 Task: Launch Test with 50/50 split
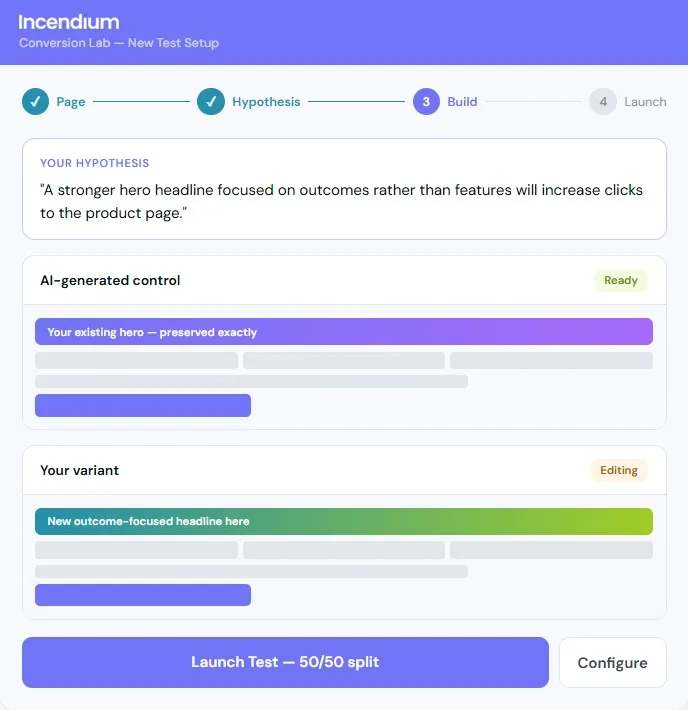285,662
